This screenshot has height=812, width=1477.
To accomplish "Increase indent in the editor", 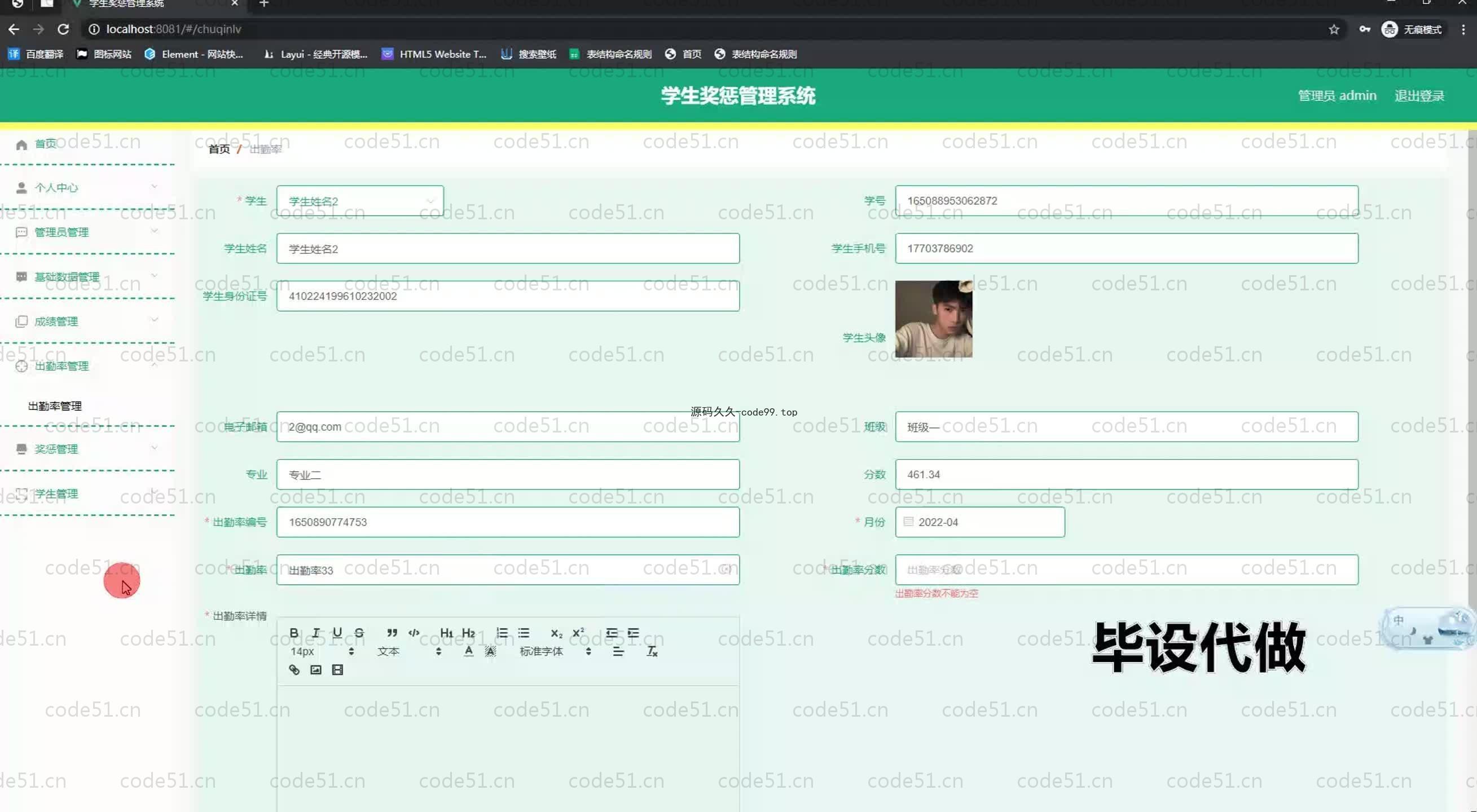I will pos(633,633).
